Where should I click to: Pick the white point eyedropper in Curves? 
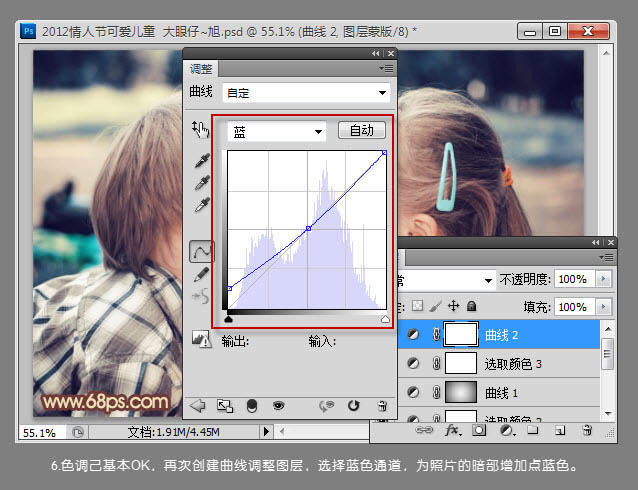click(x=202, y=205)
